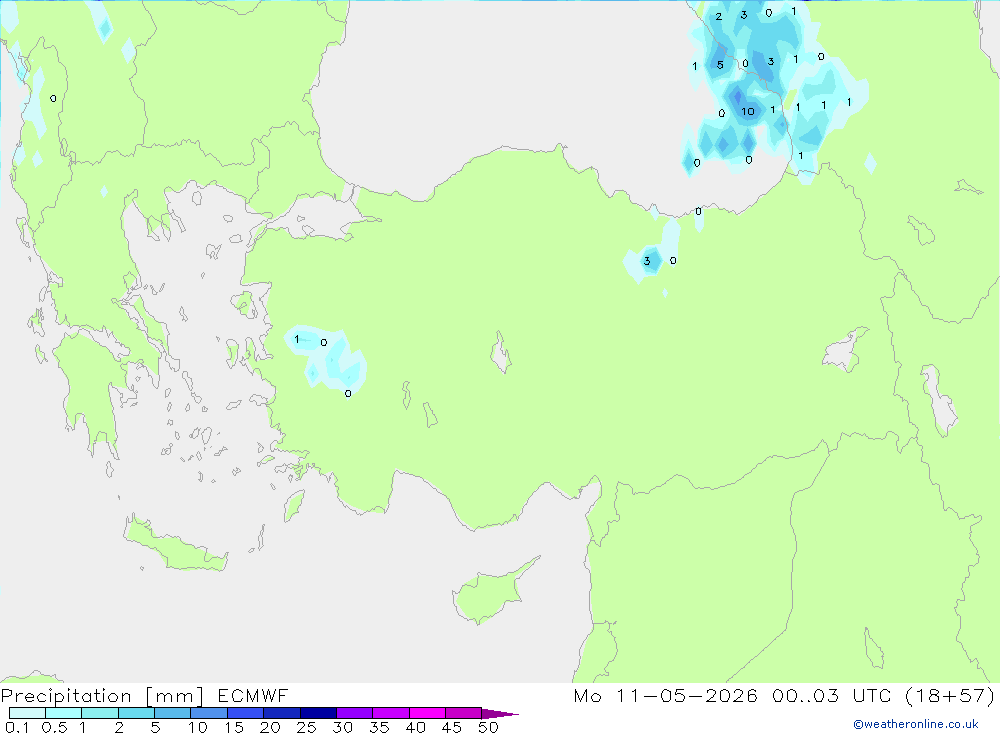The width and height of the screenshot is (1000, 733).
Task: Select the 25–30 mm legend swatch
Action: pos(318,713)
